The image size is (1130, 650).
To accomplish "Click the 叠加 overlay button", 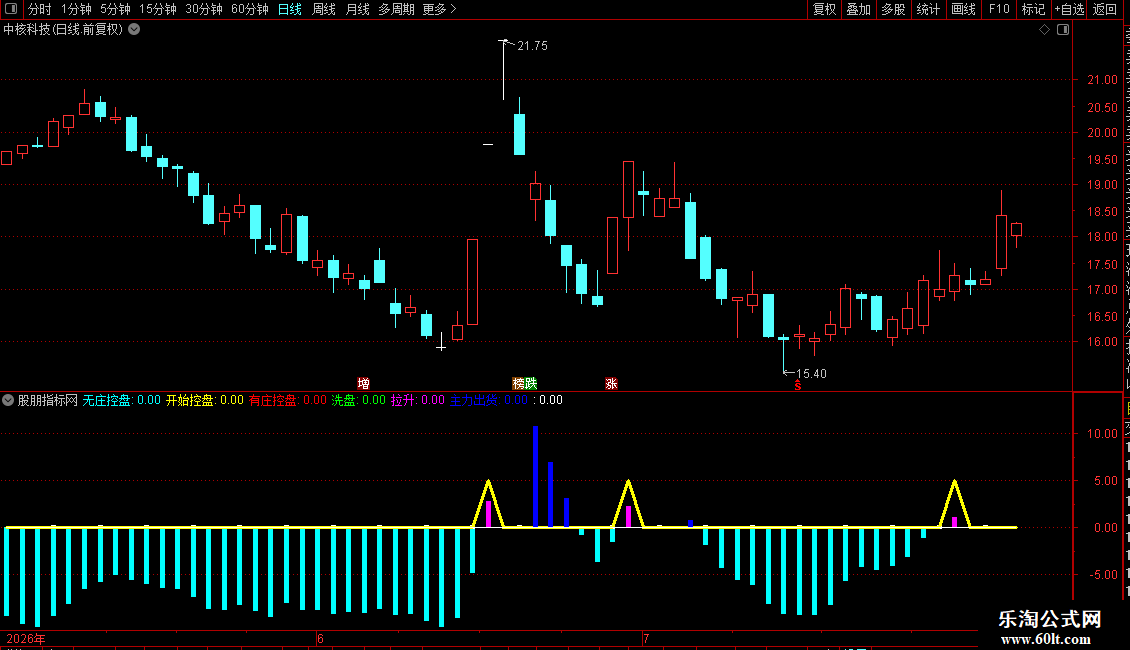I will (x=859, y=9).
